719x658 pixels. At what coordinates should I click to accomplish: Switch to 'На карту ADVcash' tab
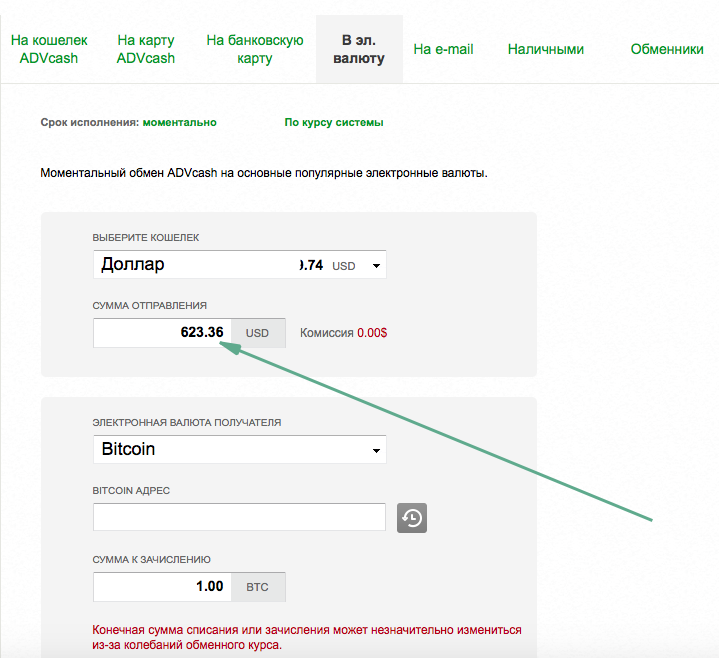click(x=146, y=49)
